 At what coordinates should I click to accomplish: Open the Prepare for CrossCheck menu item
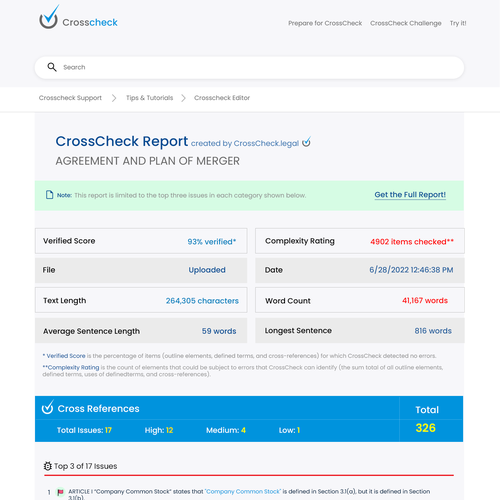coord(325,23)
